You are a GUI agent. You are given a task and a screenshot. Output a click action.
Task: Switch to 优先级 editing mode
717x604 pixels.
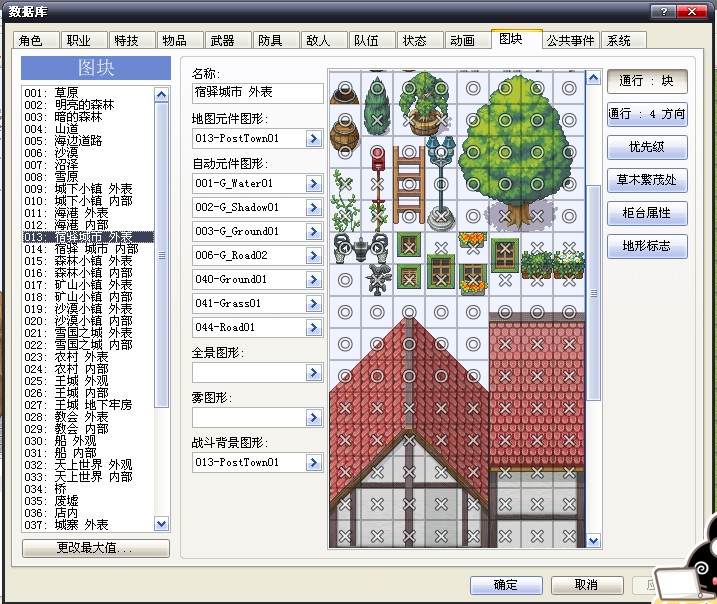pos(647,147)
